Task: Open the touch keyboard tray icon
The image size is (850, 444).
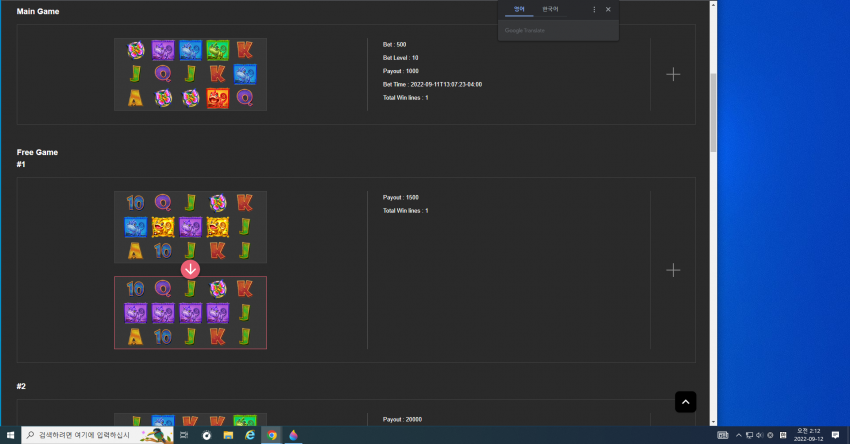Action: click(x=723, y=435)
